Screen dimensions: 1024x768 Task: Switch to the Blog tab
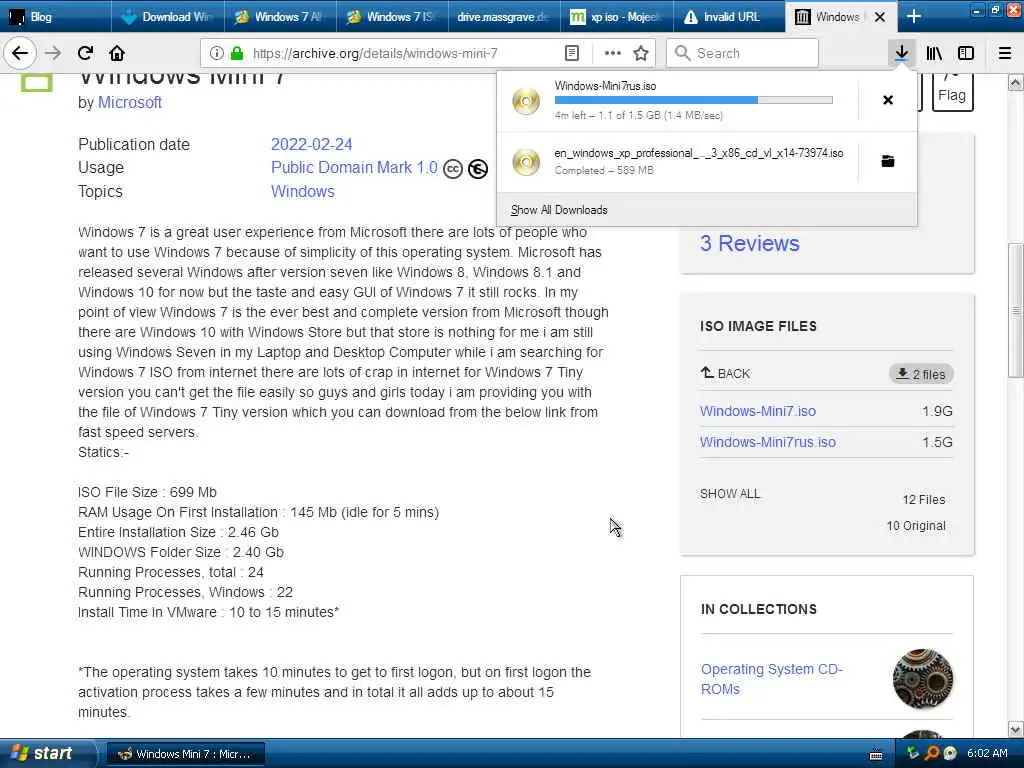click(x=56, y=16)
